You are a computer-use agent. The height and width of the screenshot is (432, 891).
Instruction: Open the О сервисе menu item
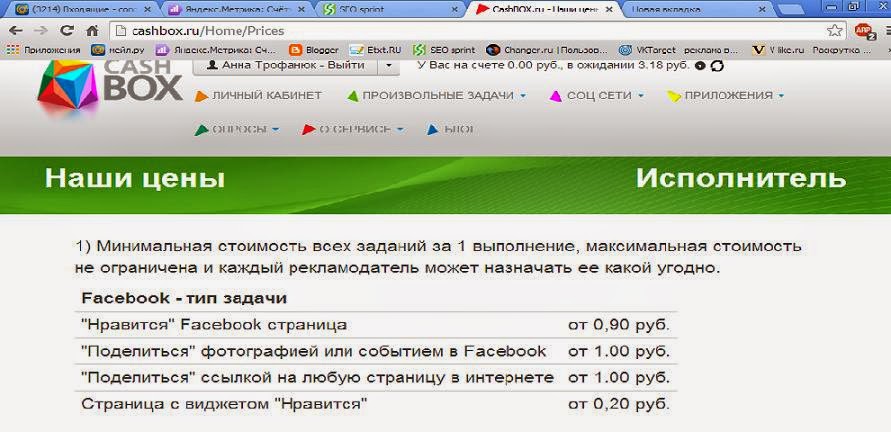[x=355, y=130]
